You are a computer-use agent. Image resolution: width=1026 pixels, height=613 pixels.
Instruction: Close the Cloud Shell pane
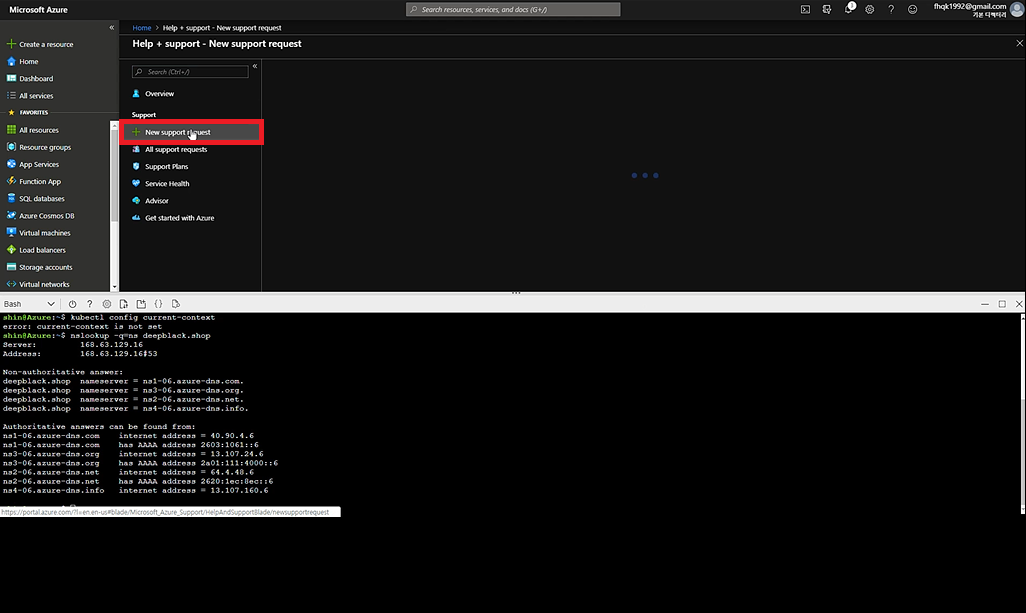1019,304
